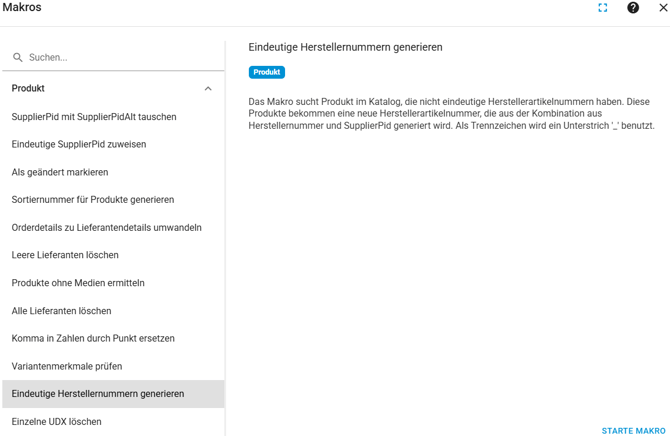Focus the Suchen search field
This screenshot has width=670, height=436.
point(120,58)
